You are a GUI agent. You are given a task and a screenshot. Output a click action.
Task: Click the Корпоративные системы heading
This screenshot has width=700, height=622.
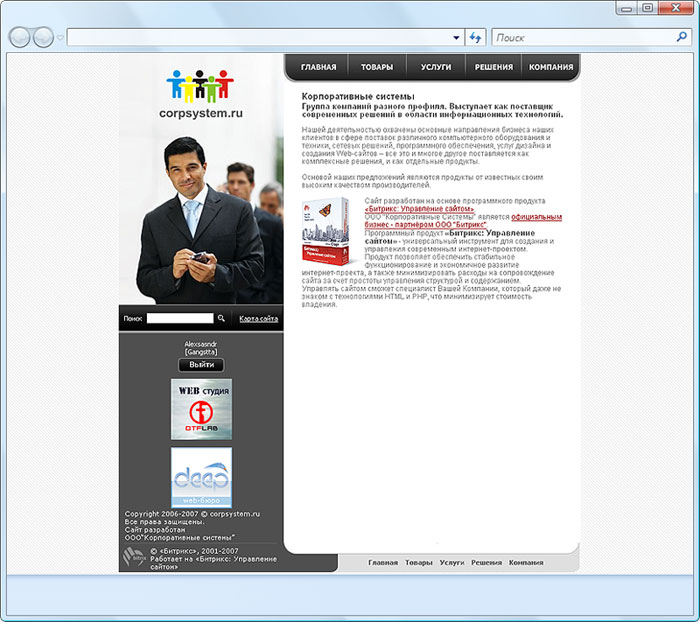[x=358, y=96]
